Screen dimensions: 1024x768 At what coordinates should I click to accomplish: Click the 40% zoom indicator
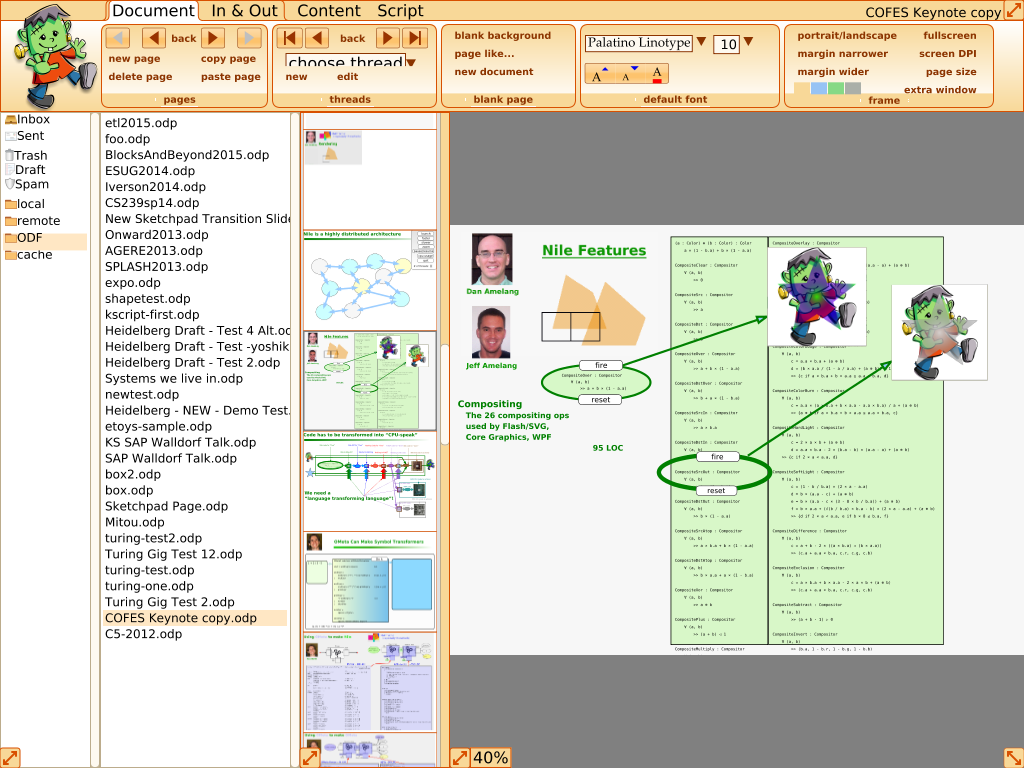coord(490,758)
